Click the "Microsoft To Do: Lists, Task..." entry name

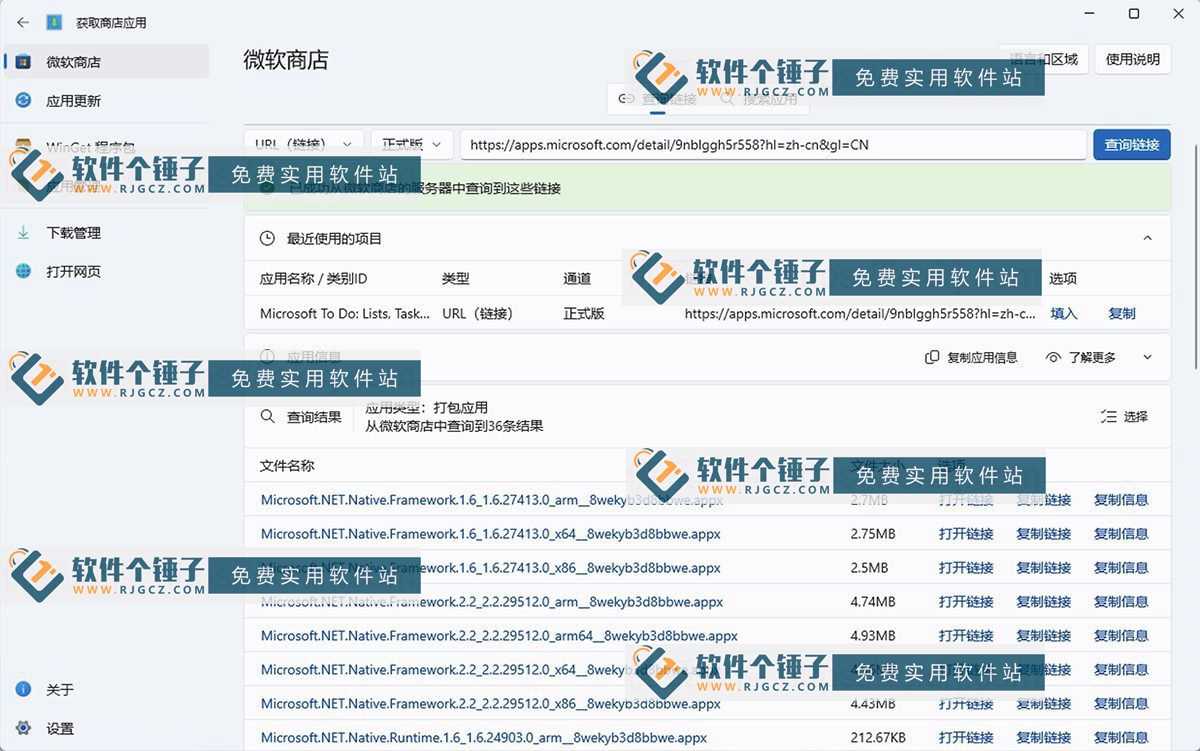(x=345, y=314)
